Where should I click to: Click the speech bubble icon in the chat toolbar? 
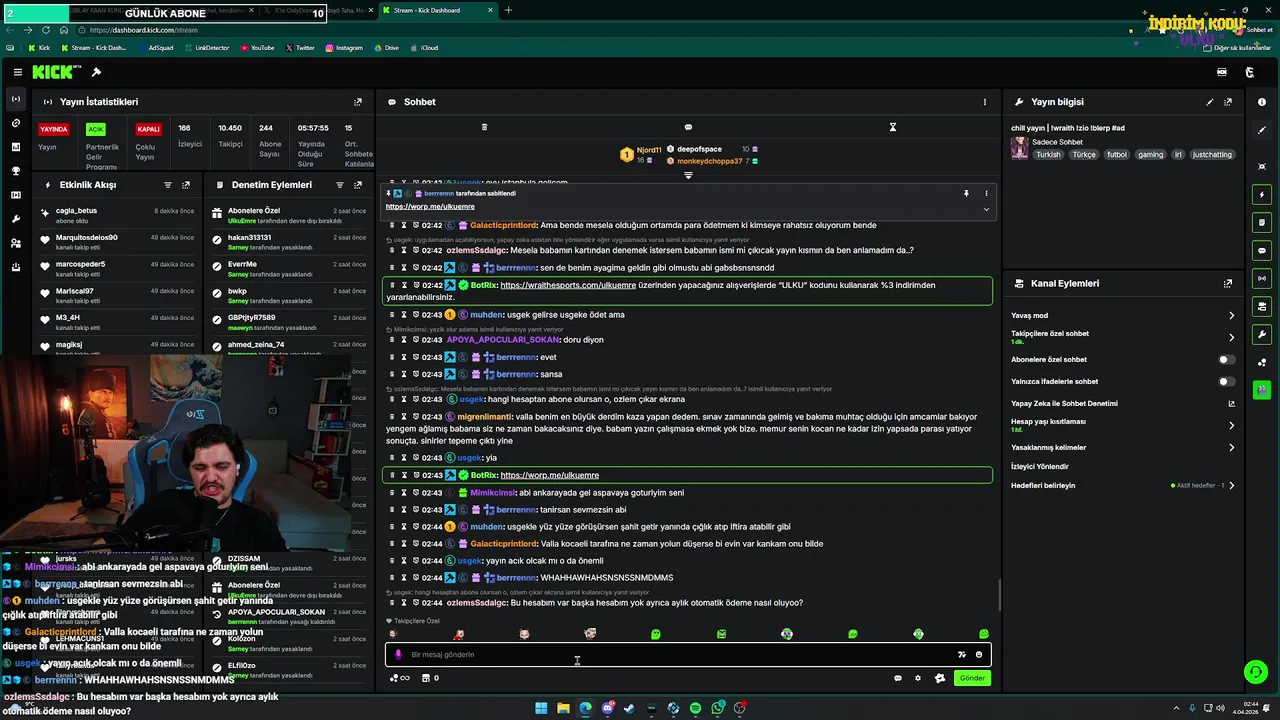688,127
